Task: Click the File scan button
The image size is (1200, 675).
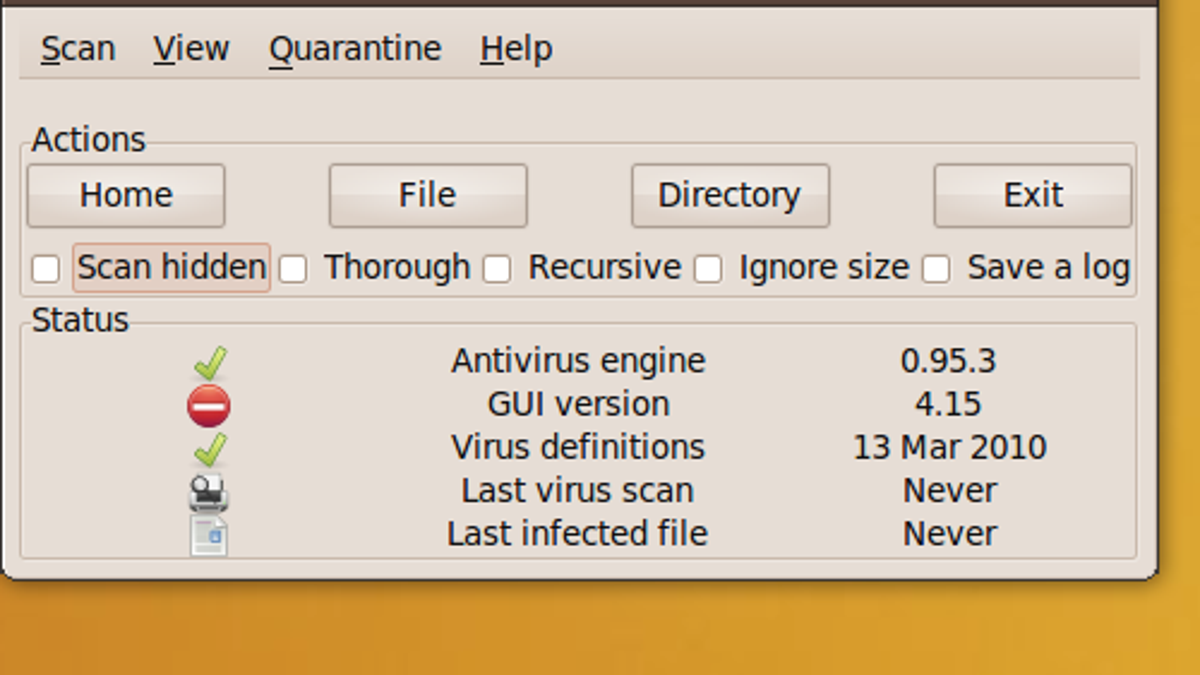Action: click(x=428, y=195)
